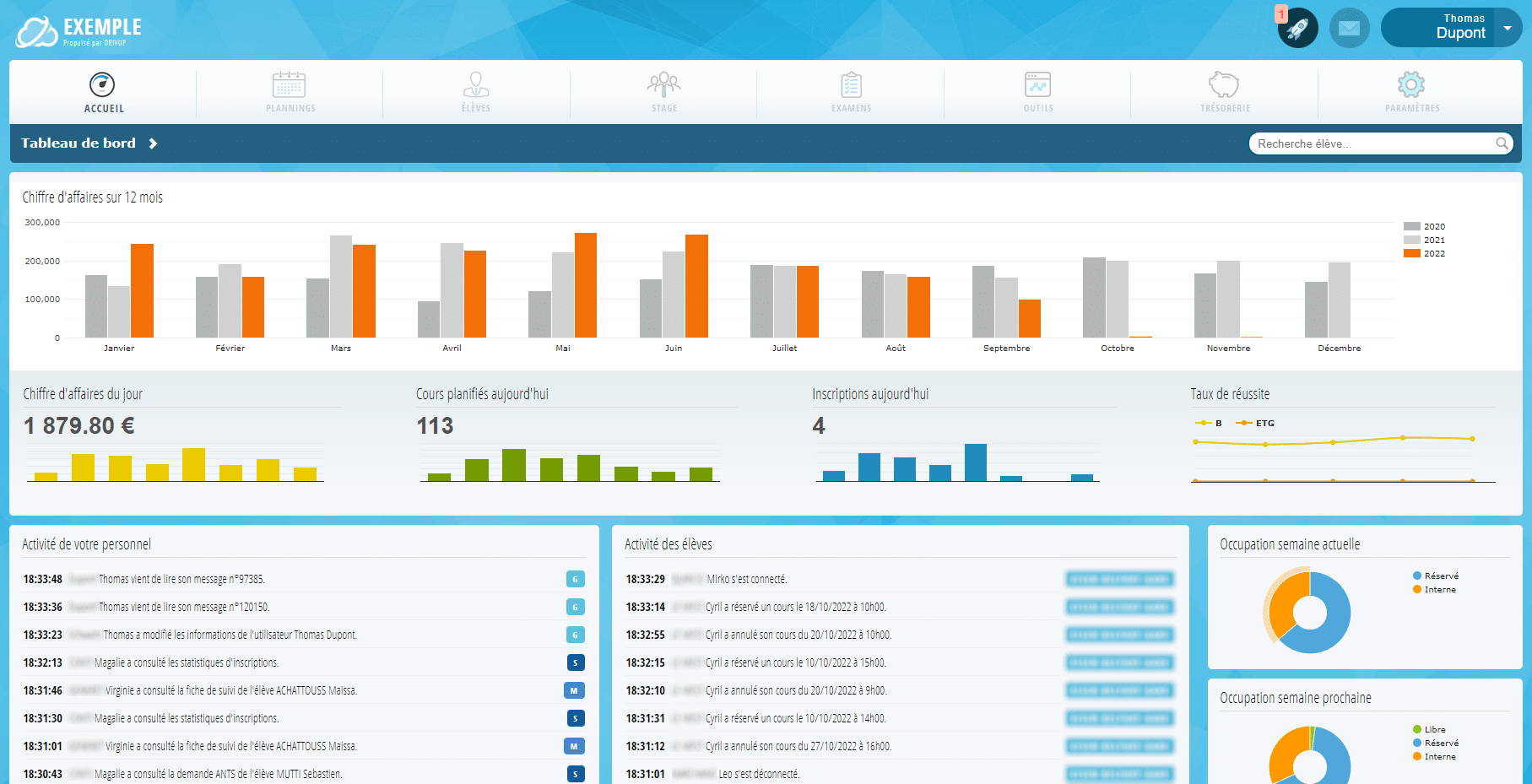Open the Examens checklist icon
The image size is (1532, 784).
tap(851, 84)
